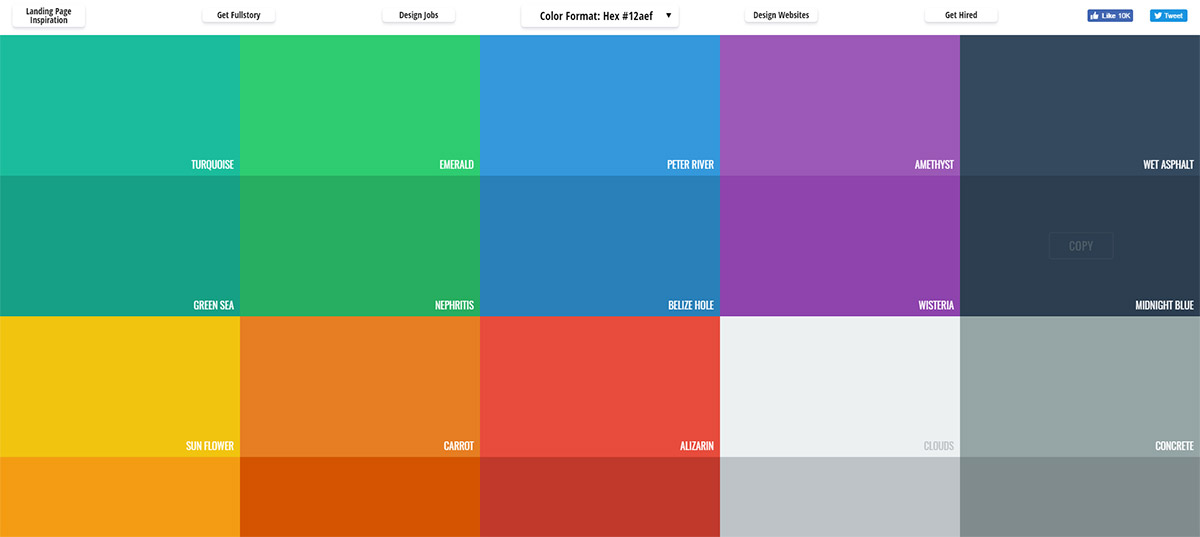Screen dimensions: 1200x537
Task: Click the COPY button on Midnight Blue
Action: pyautogui.click(x=1081, y=246)
